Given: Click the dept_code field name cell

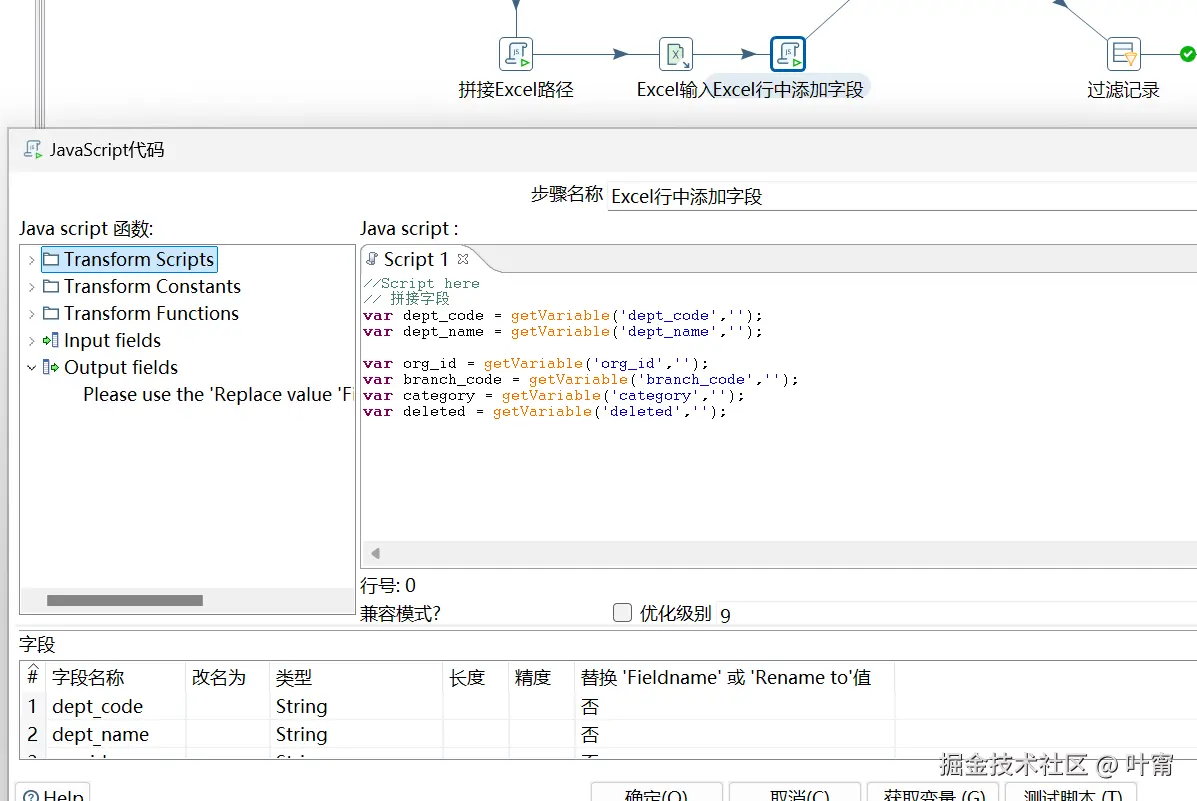Looking at the screenshot, I should [x=116, y=706].
